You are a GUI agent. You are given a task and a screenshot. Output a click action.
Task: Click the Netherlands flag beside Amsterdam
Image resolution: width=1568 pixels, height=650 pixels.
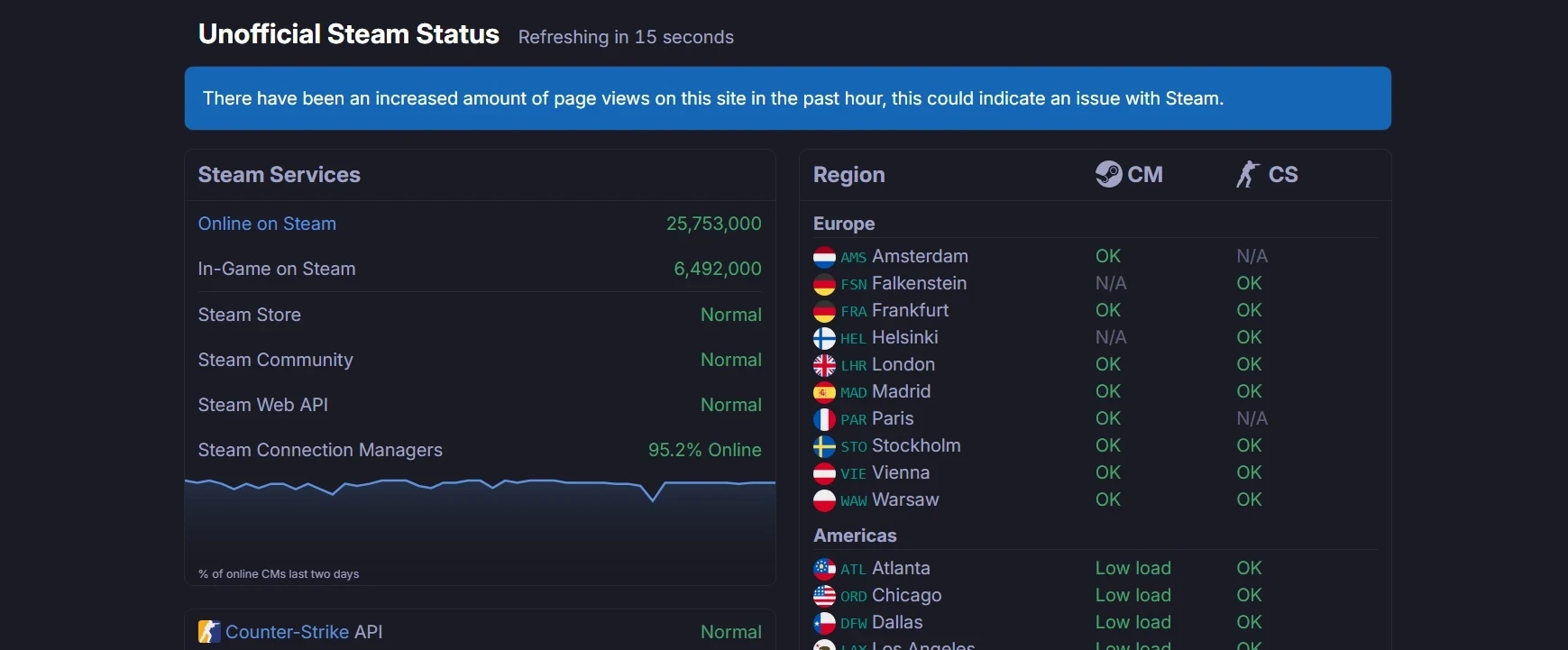click(824, 258)
